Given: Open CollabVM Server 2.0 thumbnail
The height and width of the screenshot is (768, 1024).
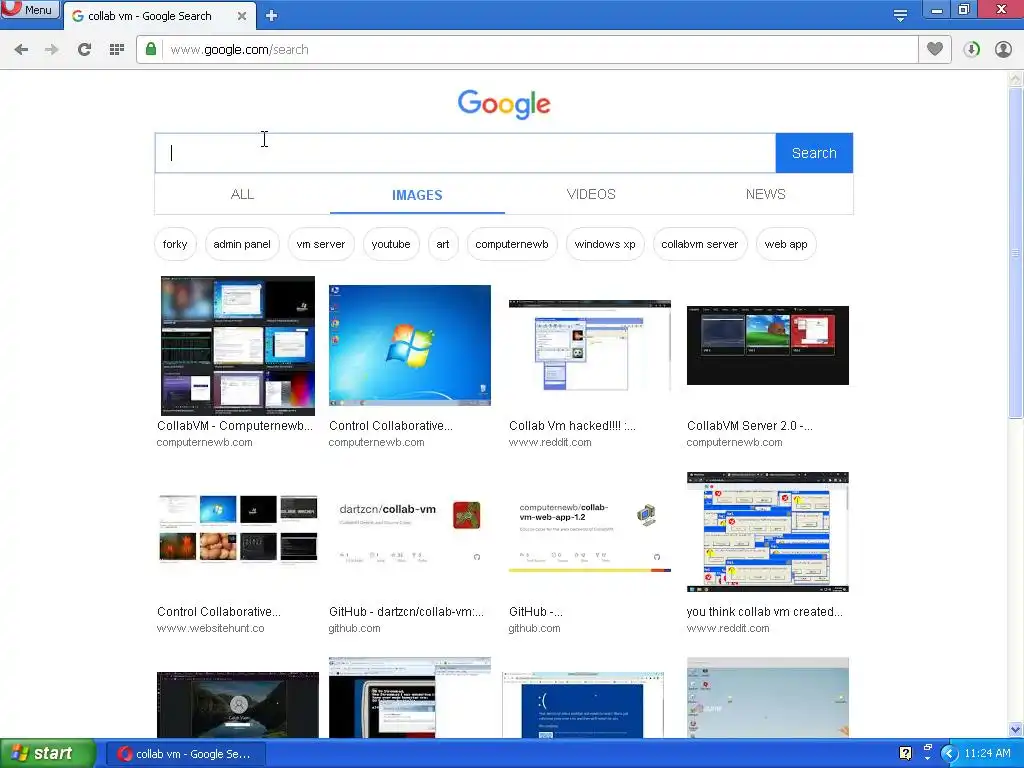Looking at the screenshot, I should point(767,345).
